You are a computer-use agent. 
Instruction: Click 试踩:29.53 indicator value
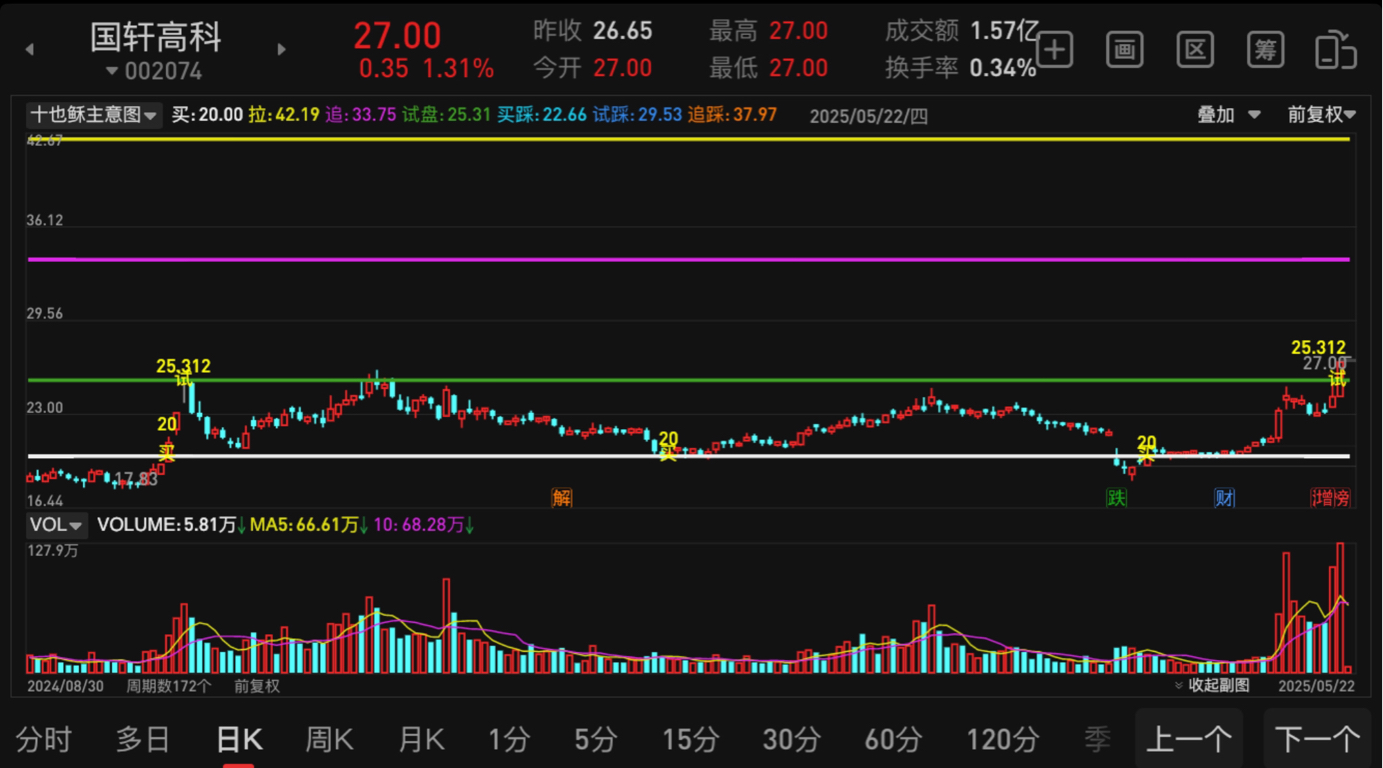point(637,115)
